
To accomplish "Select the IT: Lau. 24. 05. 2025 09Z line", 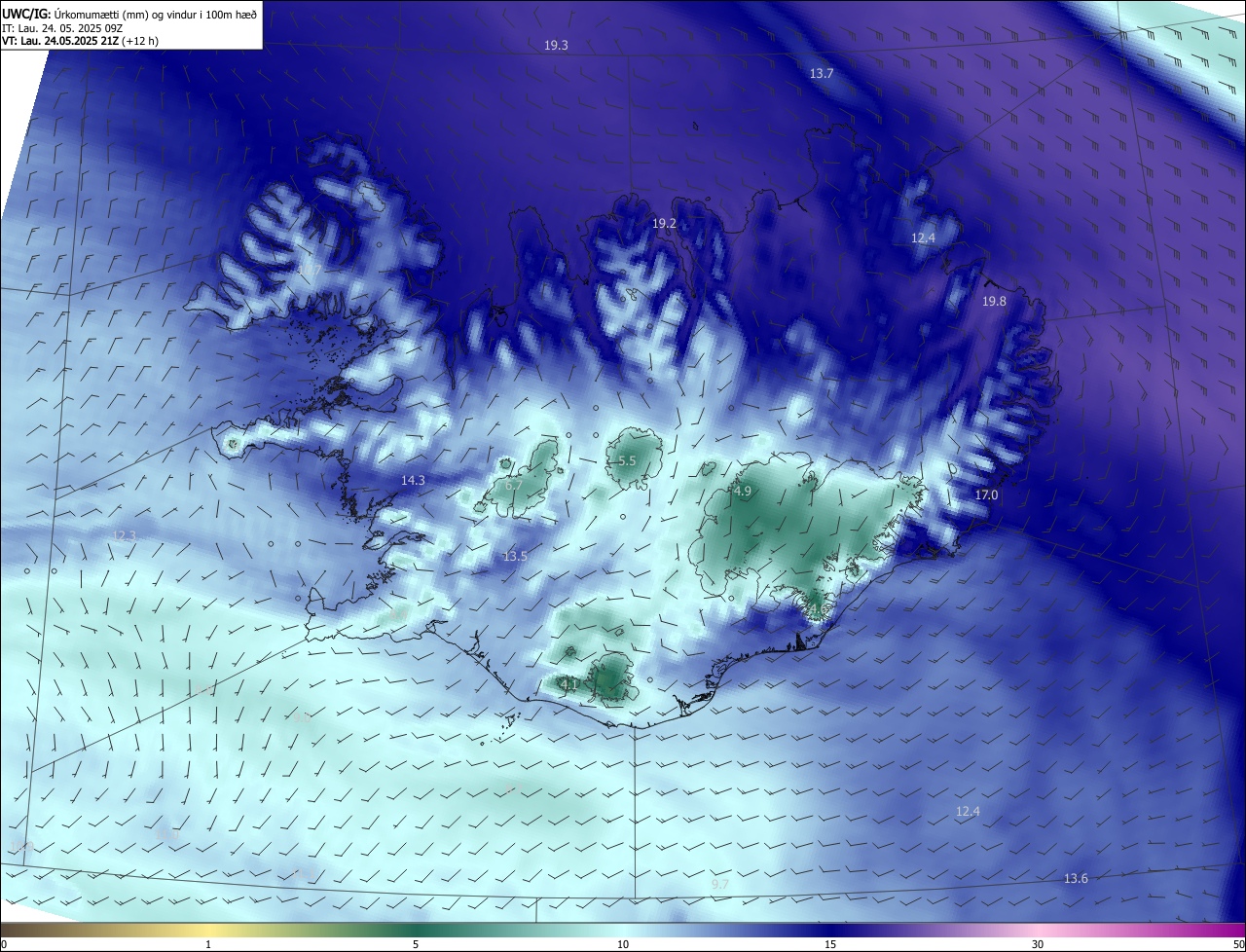I will click(x=62, y=27).
